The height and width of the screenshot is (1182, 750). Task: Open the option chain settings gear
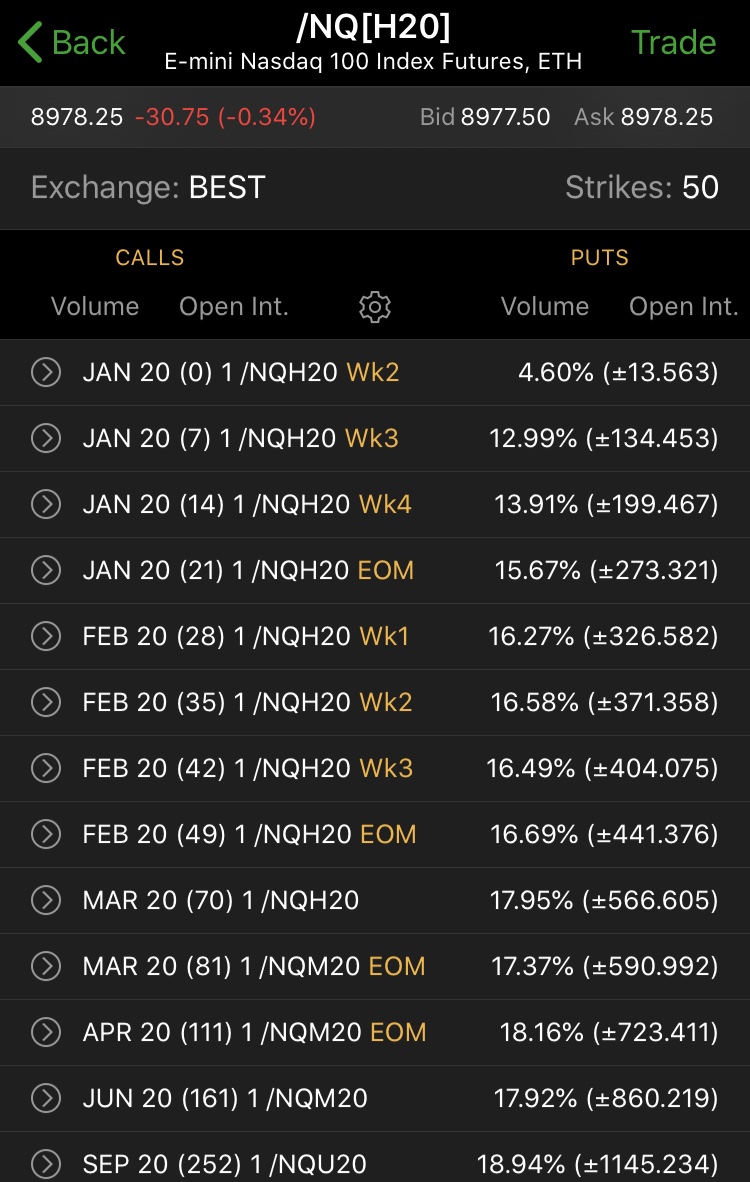375,307
